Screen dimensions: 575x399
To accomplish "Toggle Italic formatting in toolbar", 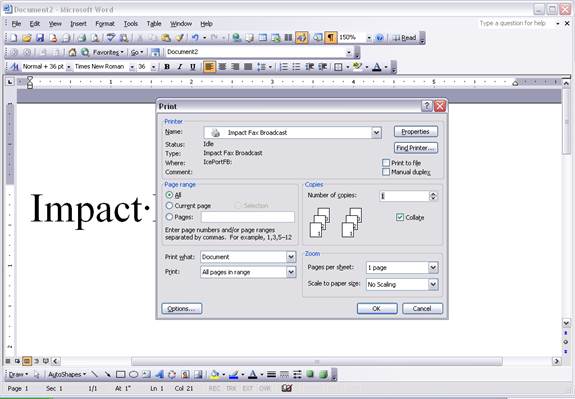I will coord(180,67).
